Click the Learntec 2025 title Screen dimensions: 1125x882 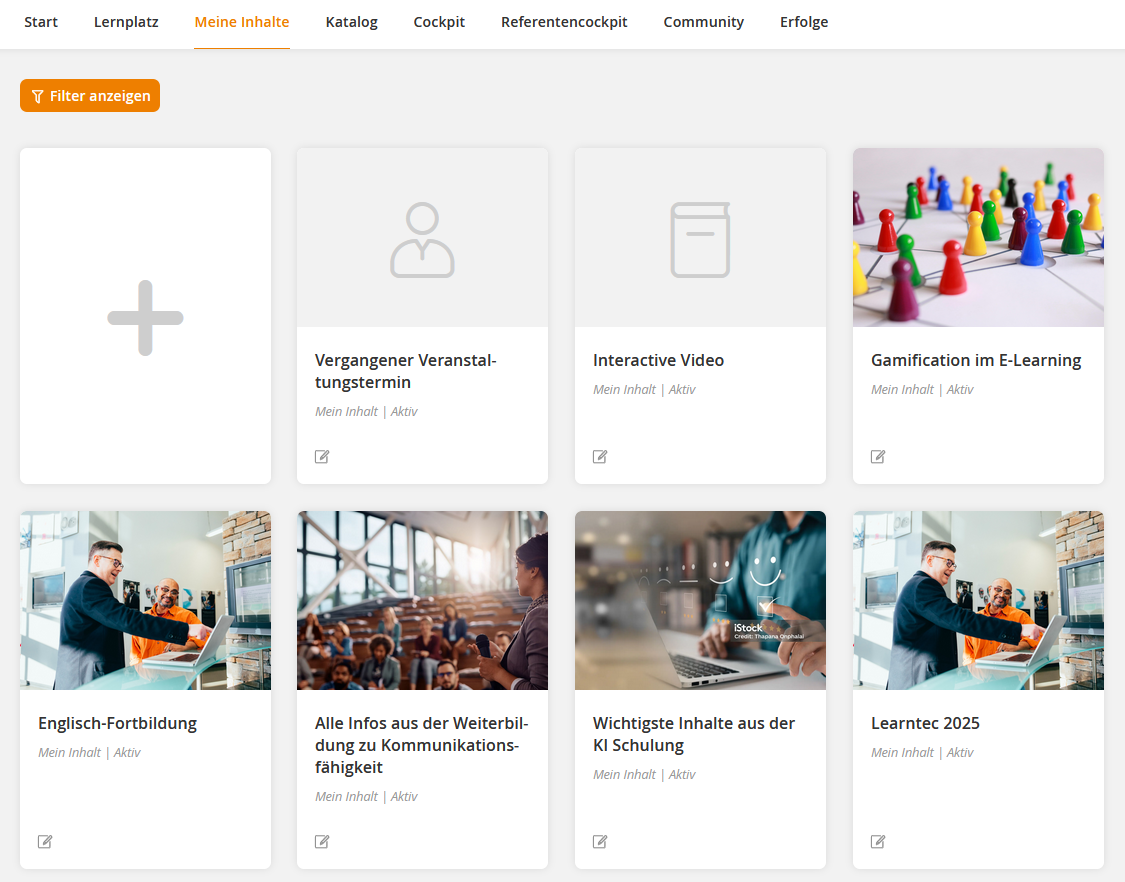[925, 723]
